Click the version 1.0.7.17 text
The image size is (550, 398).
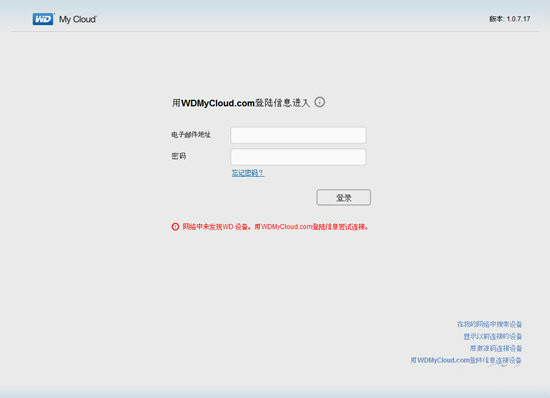(x=510, y=19)
